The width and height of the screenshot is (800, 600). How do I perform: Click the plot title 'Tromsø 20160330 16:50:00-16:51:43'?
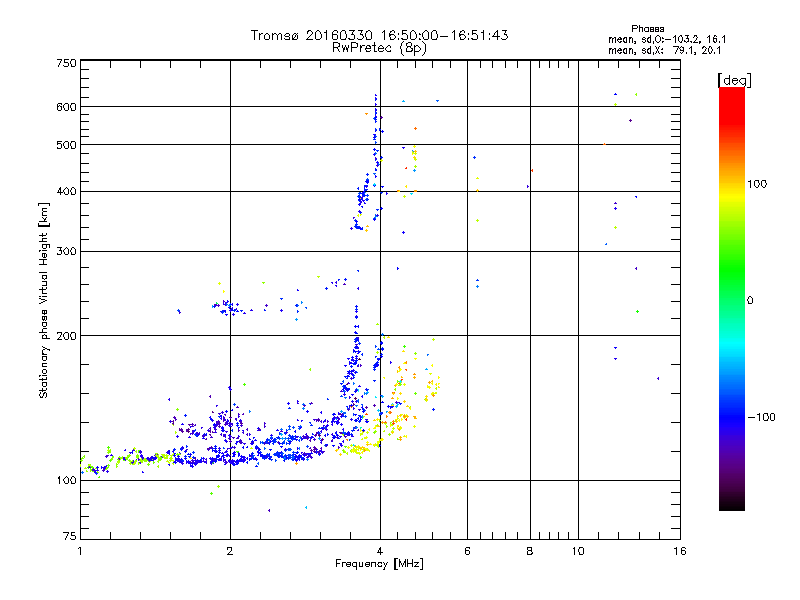click(380, 35)
